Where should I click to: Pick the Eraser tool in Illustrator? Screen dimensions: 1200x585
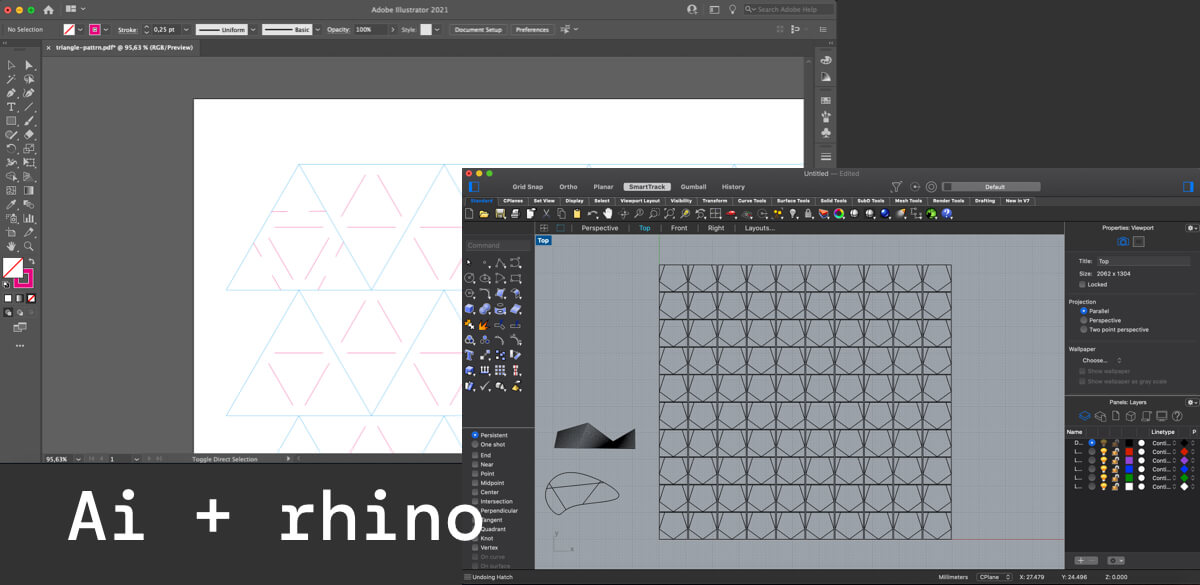(29, 135)
